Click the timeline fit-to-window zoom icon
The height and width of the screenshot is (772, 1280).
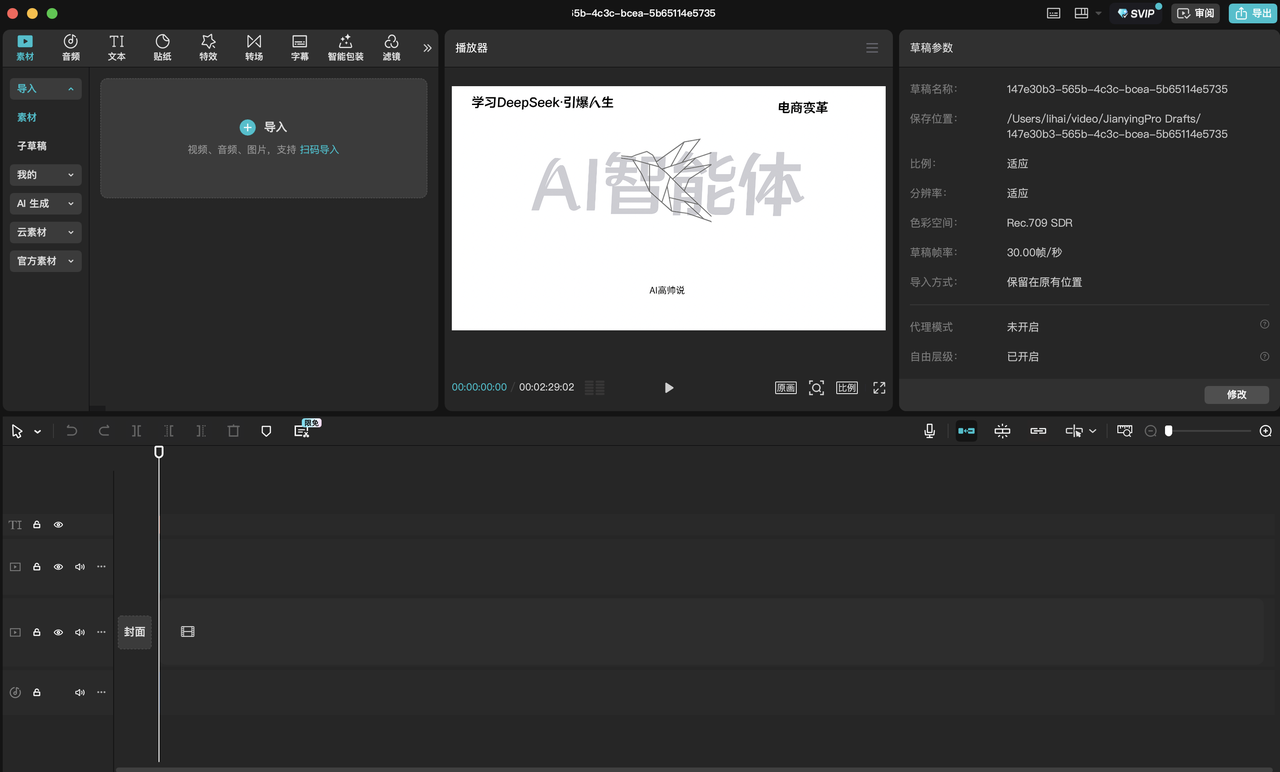click(x=1125, y=431)
